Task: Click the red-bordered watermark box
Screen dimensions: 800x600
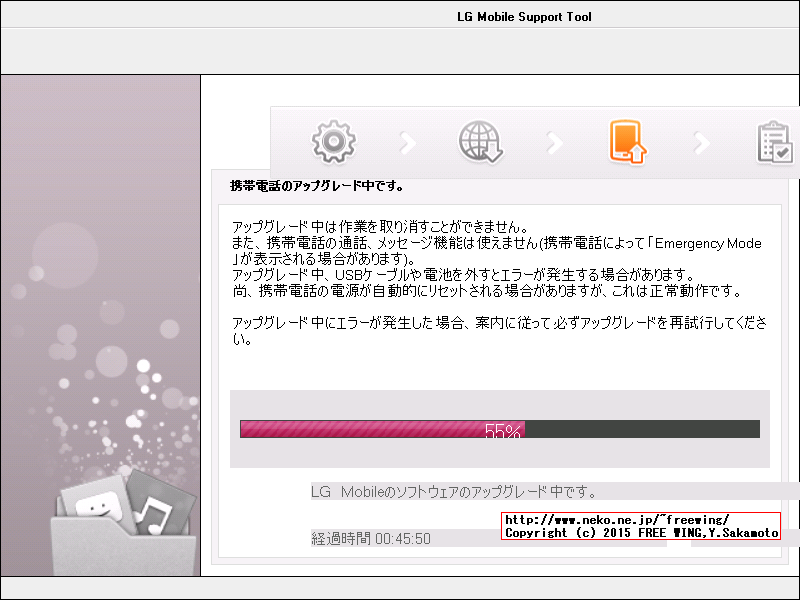Action: tap(640, 527)
